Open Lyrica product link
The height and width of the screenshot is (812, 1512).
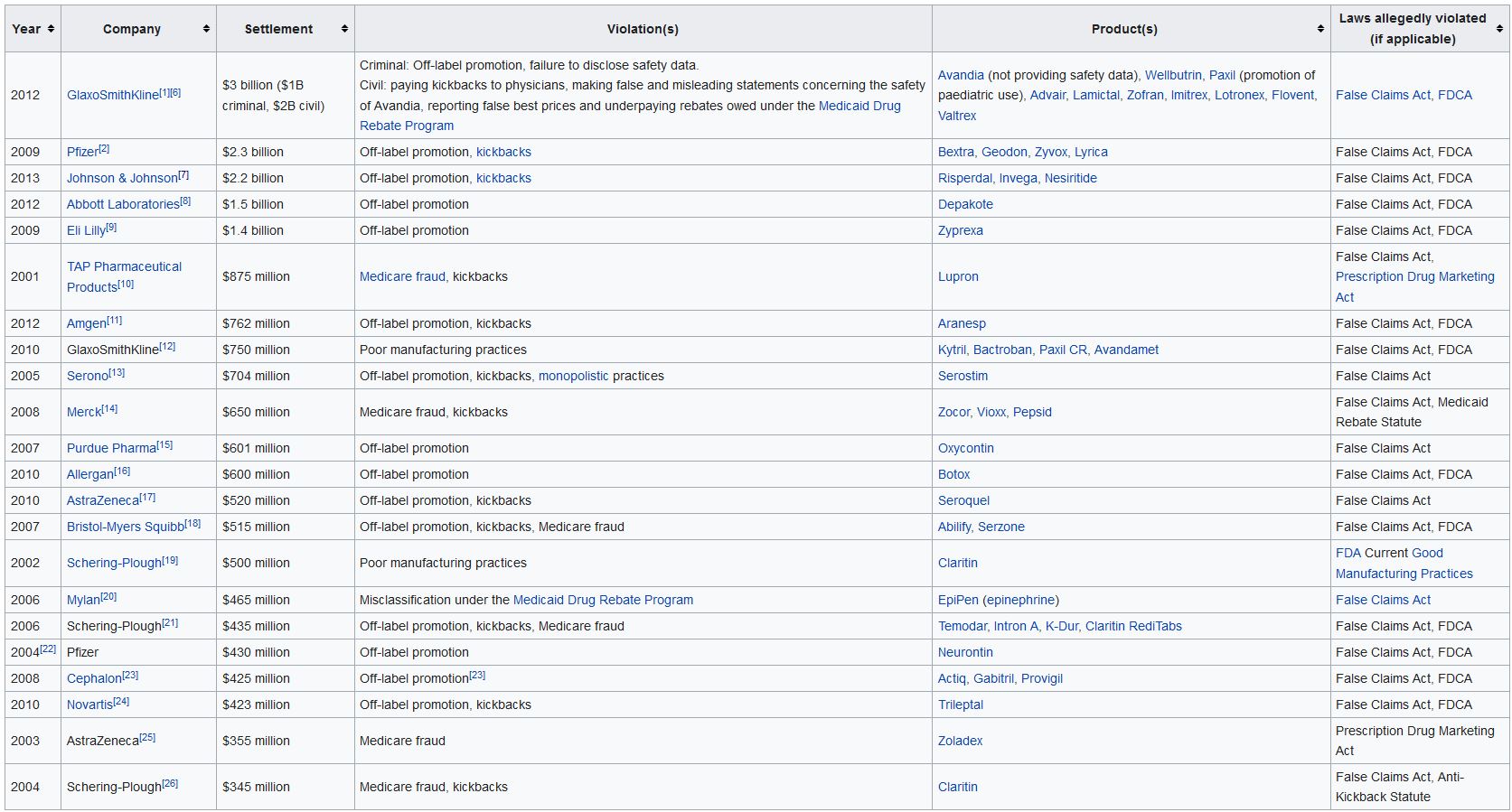click(x=1091, y=152)
